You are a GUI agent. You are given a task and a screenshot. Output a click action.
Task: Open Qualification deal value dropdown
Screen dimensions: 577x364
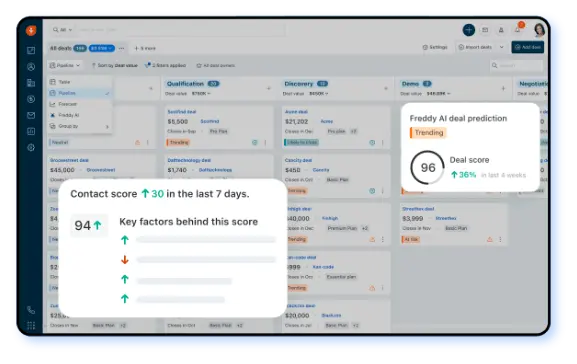pyautogui.click(x=201, y=93)
